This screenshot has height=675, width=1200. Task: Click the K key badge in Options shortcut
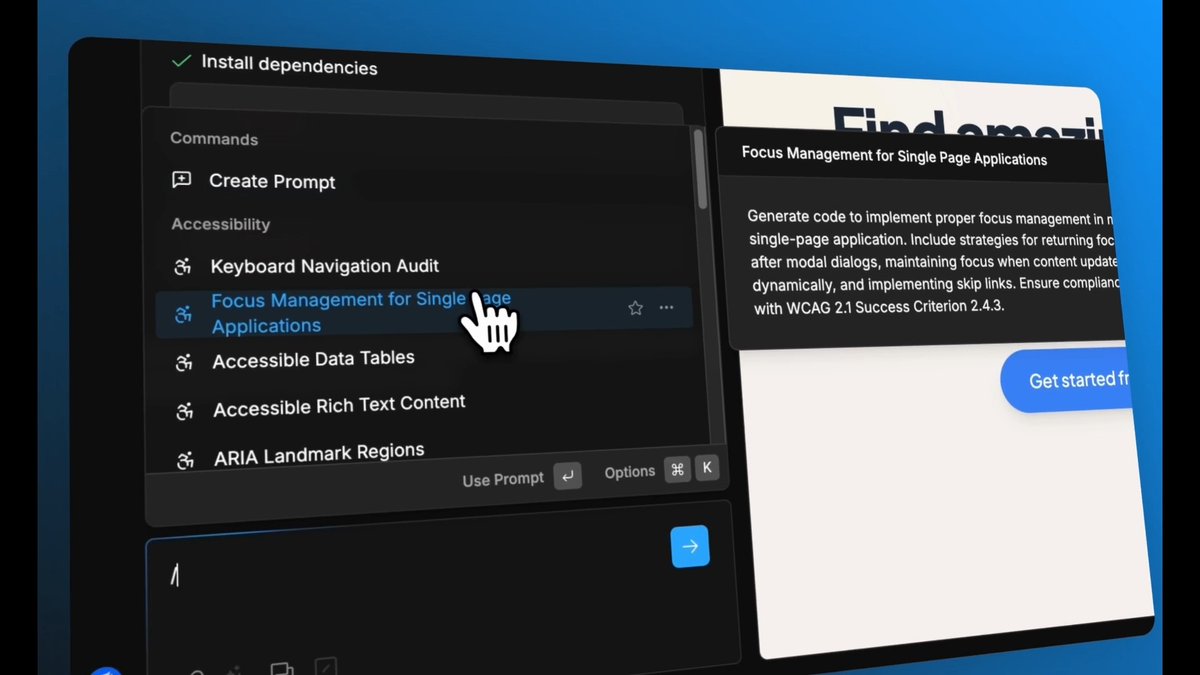coord(707,468)
